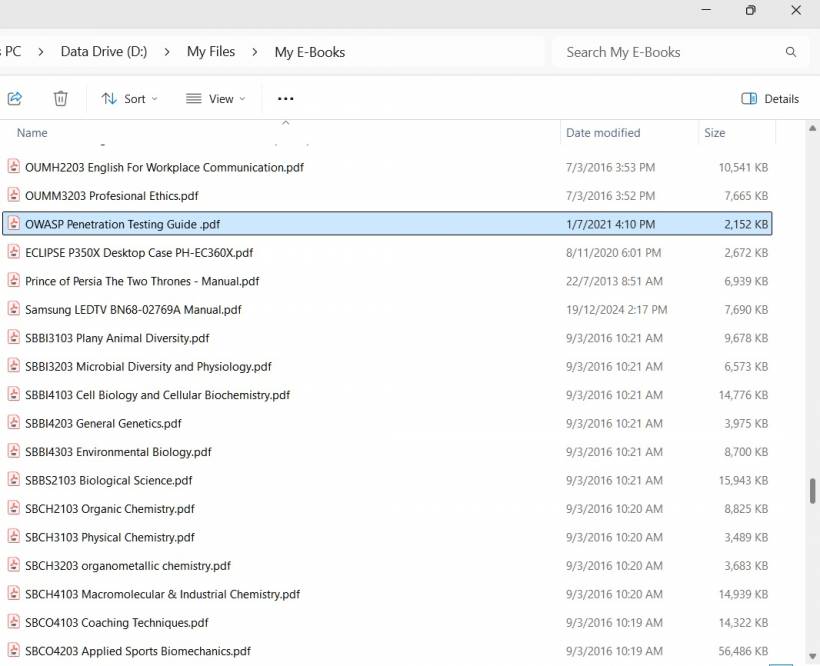This screenshot has width=820, height=666.
Task: Click PDF icon of OUMM3203 Profesional Ethics
Action: [14, 194]
